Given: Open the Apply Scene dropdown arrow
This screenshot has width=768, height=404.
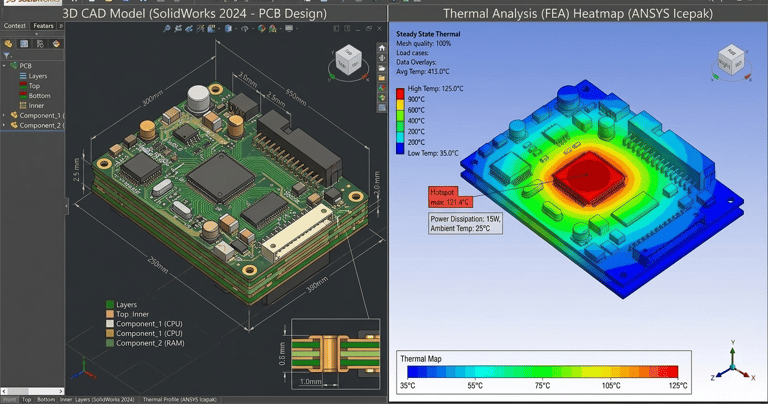Looking at the screenshot, I should tap(281, 29).
